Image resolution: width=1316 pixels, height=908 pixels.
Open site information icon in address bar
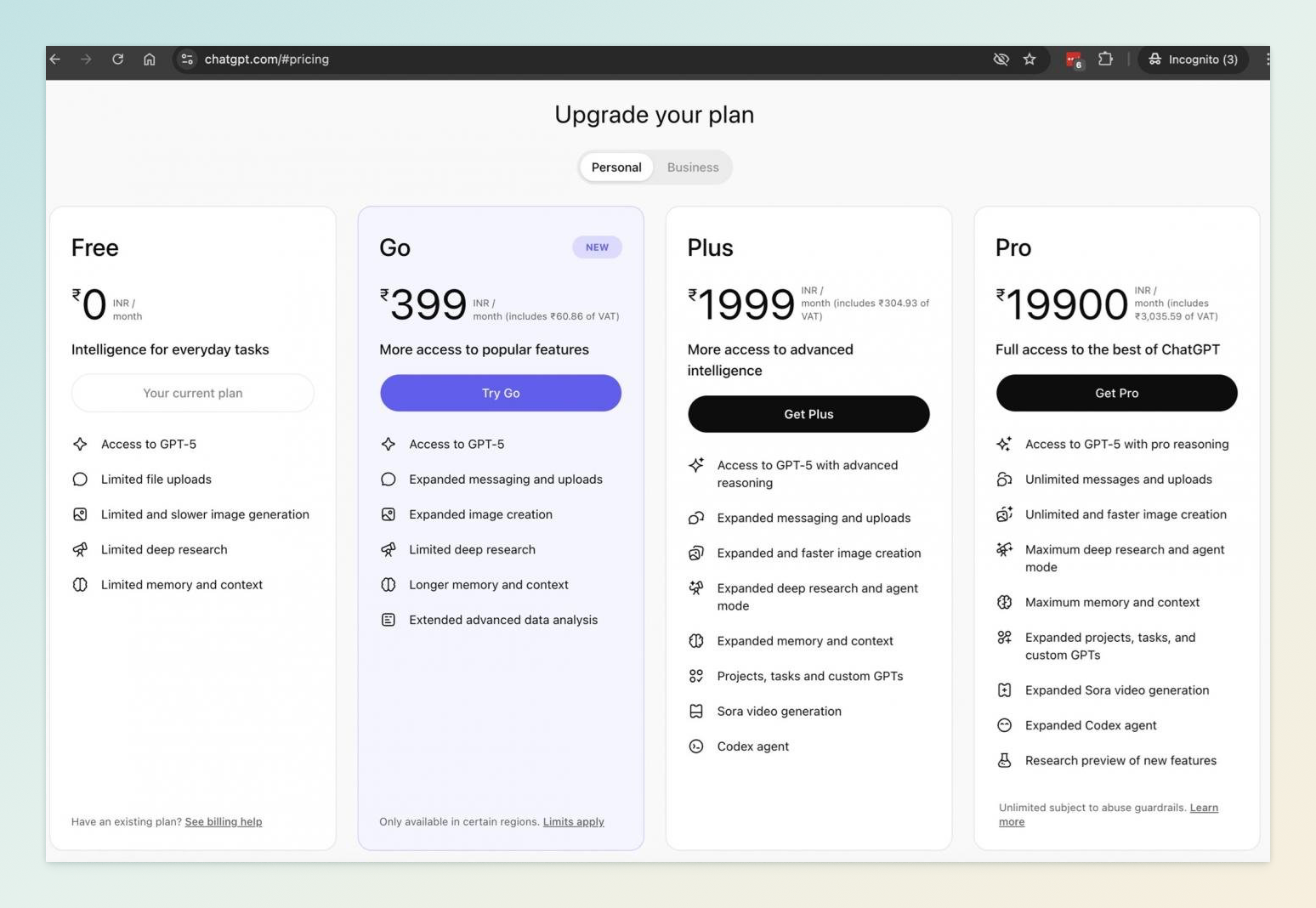point(187,60)
